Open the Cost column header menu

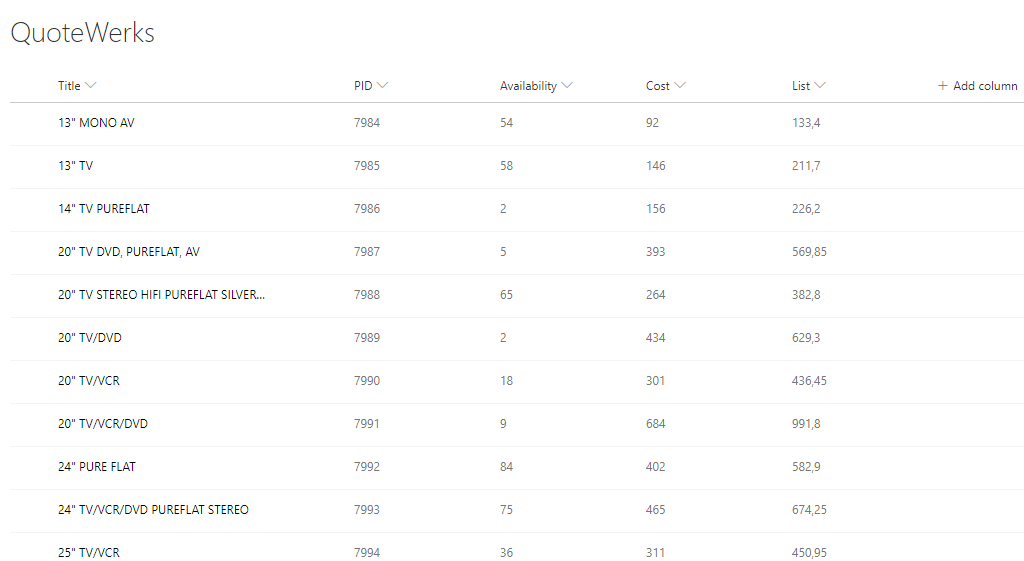click(x=681, y=86)
